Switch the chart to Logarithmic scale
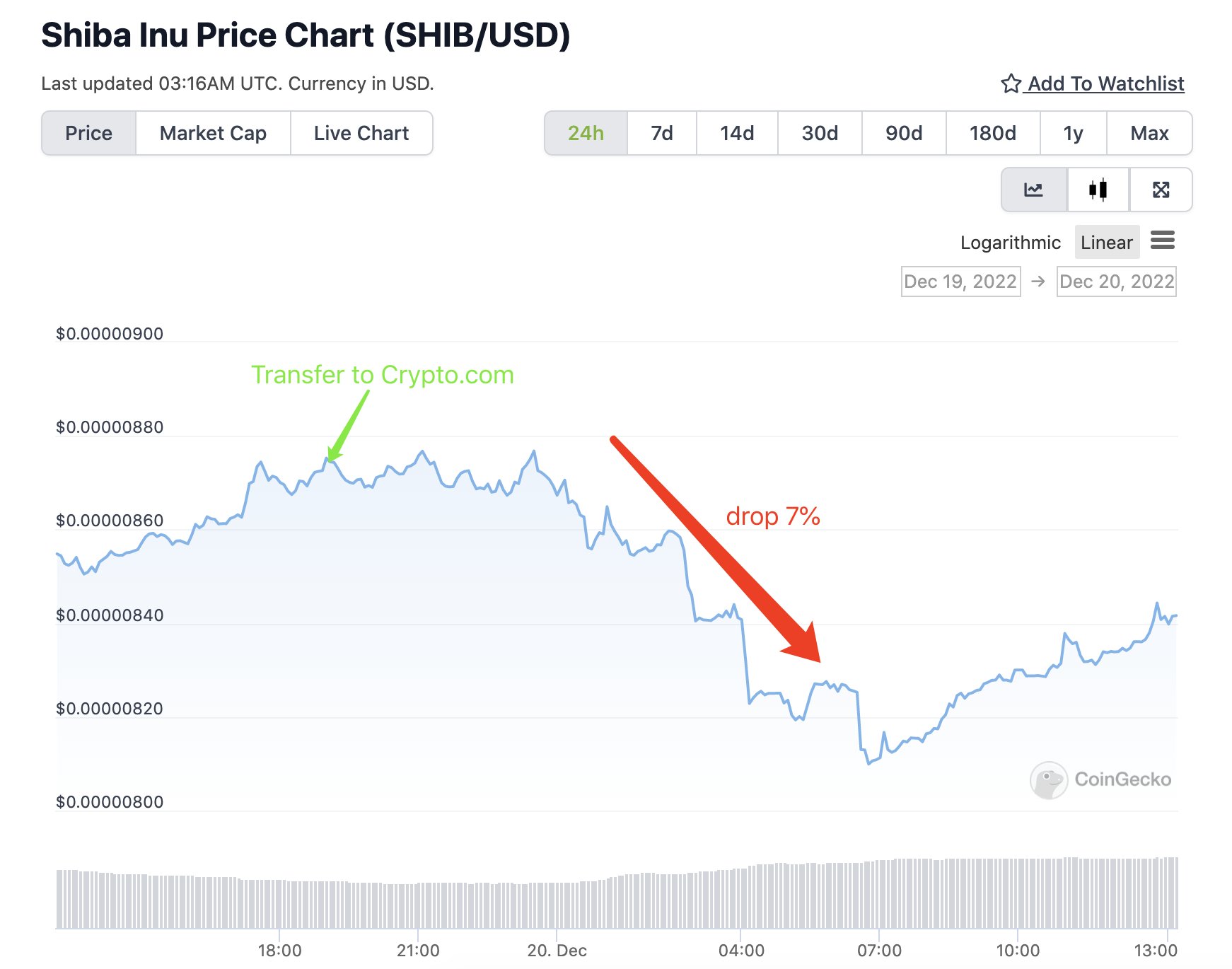The width and height of the screenshot is (1232, 969). pos(1011,242)
